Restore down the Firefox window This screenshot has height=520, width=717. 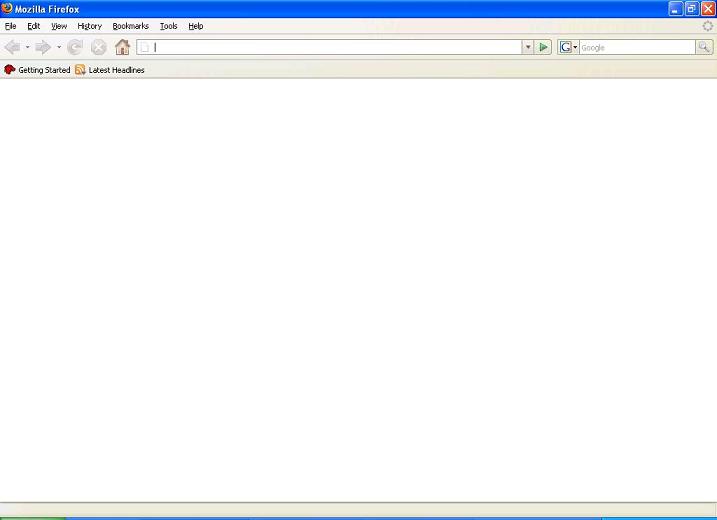pos(692,9)
